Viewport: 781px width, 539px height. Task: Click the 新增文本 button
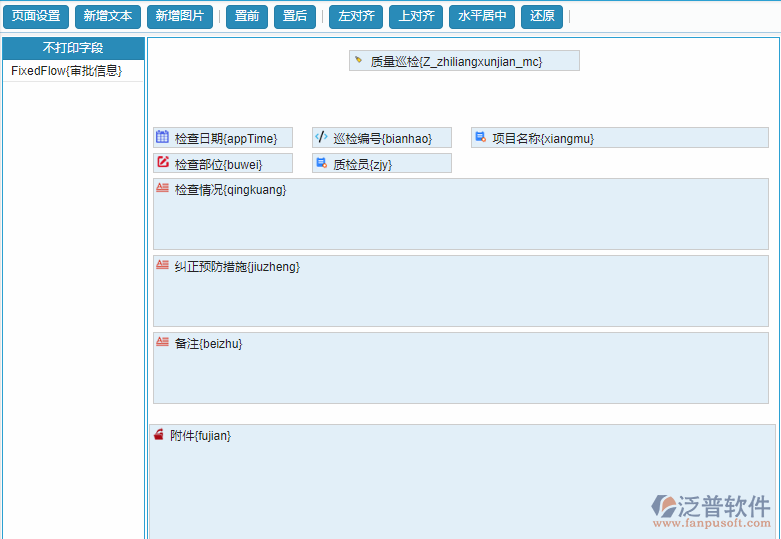coord(108,16)
